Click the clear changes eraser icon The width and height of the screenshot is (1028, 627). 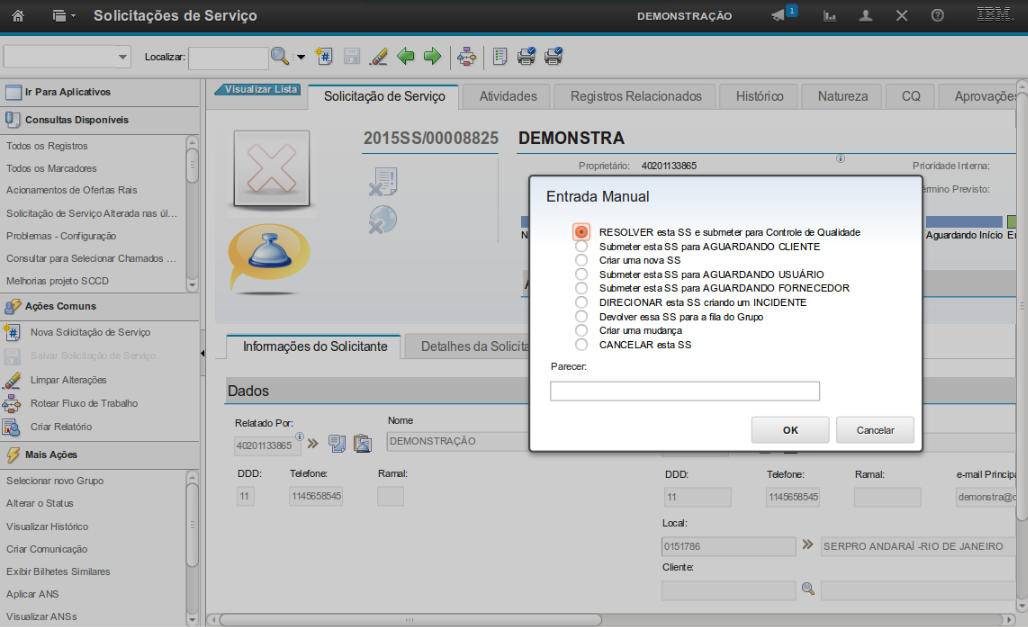[x=378, y=57]
